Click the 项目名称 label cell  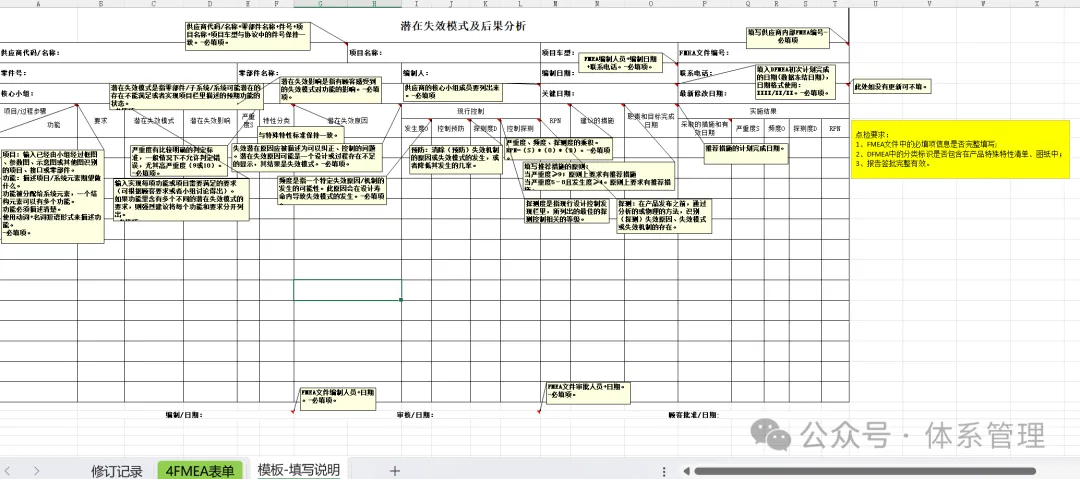click(x=365, y=52)
